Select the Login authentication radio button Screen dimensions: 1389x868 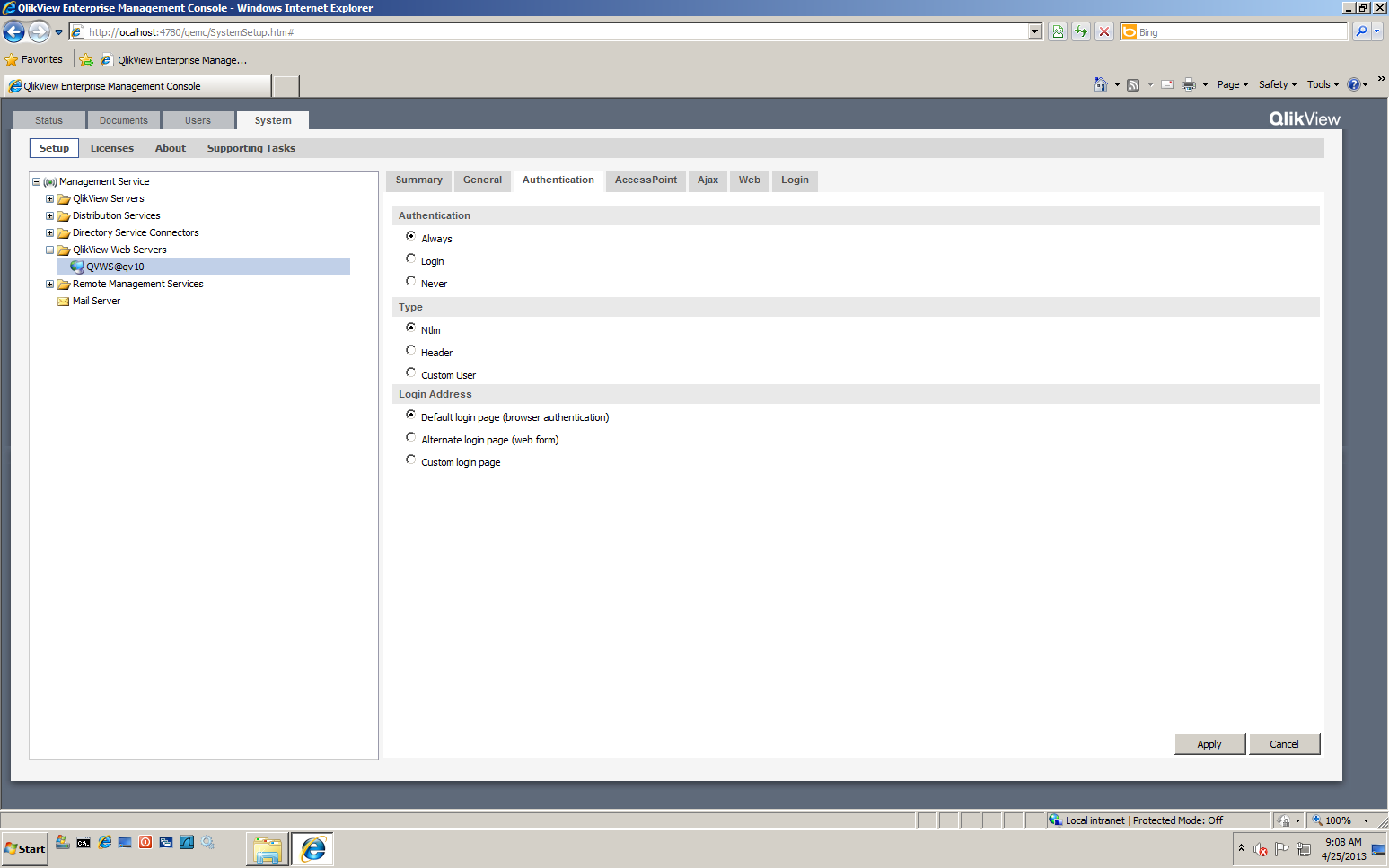[411, 259]
